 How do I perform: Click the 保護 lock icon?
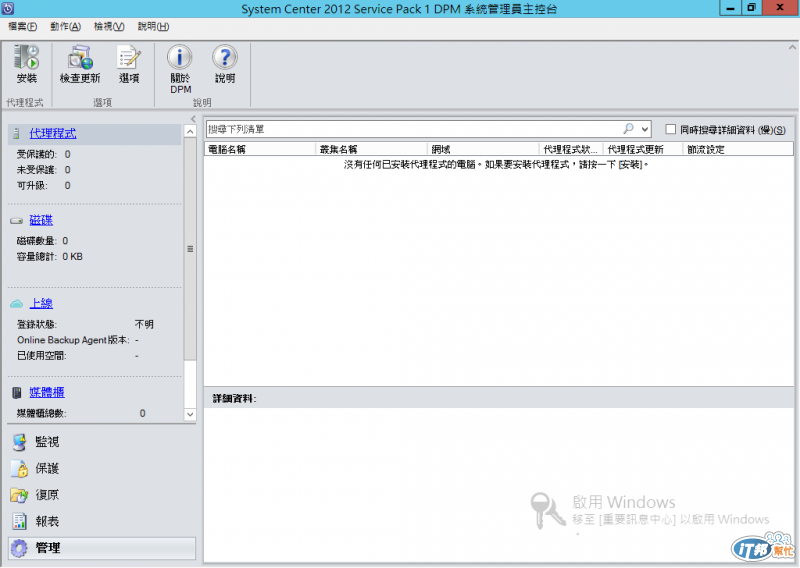click(19, 468)
